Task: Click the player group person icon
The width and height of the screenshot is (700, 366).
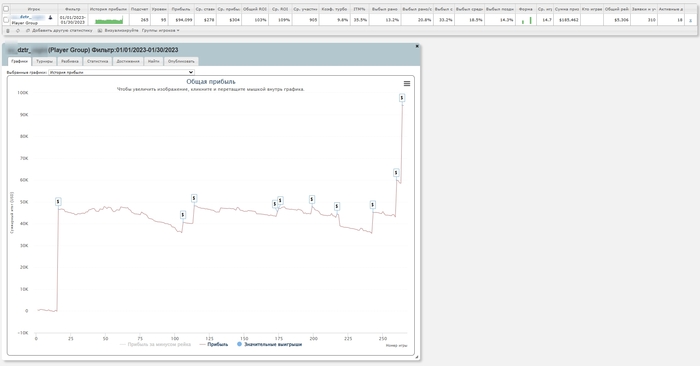Action: 50,17
